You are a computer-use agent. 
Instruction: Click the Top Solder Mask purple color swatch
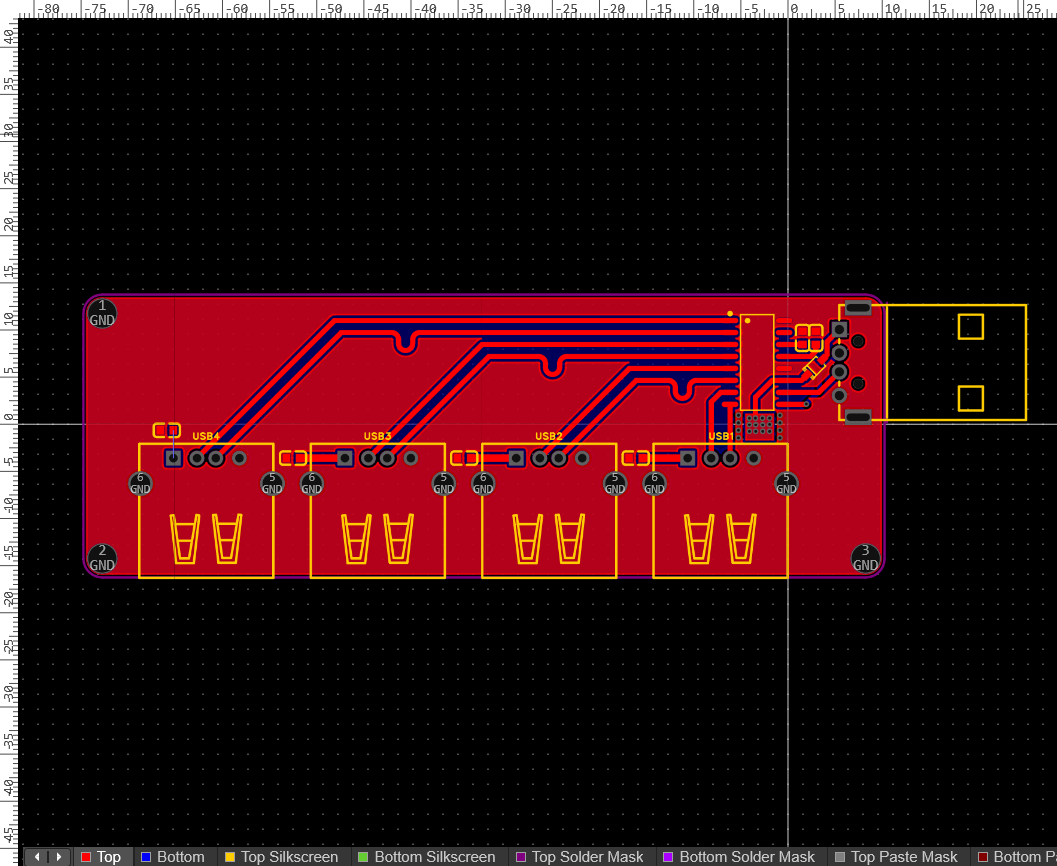click(x=520, y=857)
